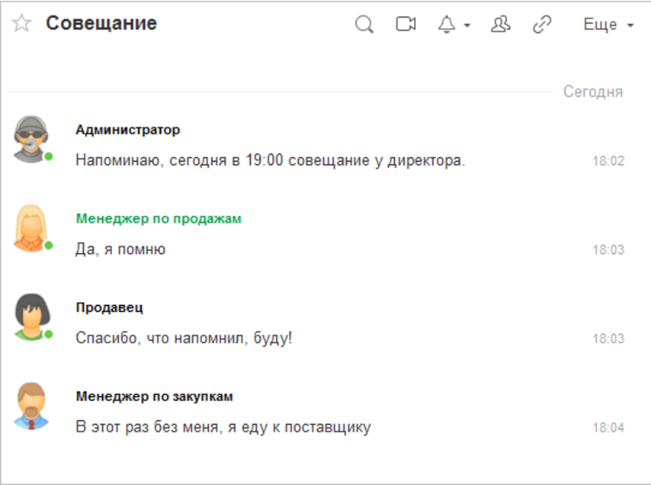The image size is (651, 485).
Task: Expand the notification bell dropdown arrow
Action: pyautogui.click(x=467, y=26)
